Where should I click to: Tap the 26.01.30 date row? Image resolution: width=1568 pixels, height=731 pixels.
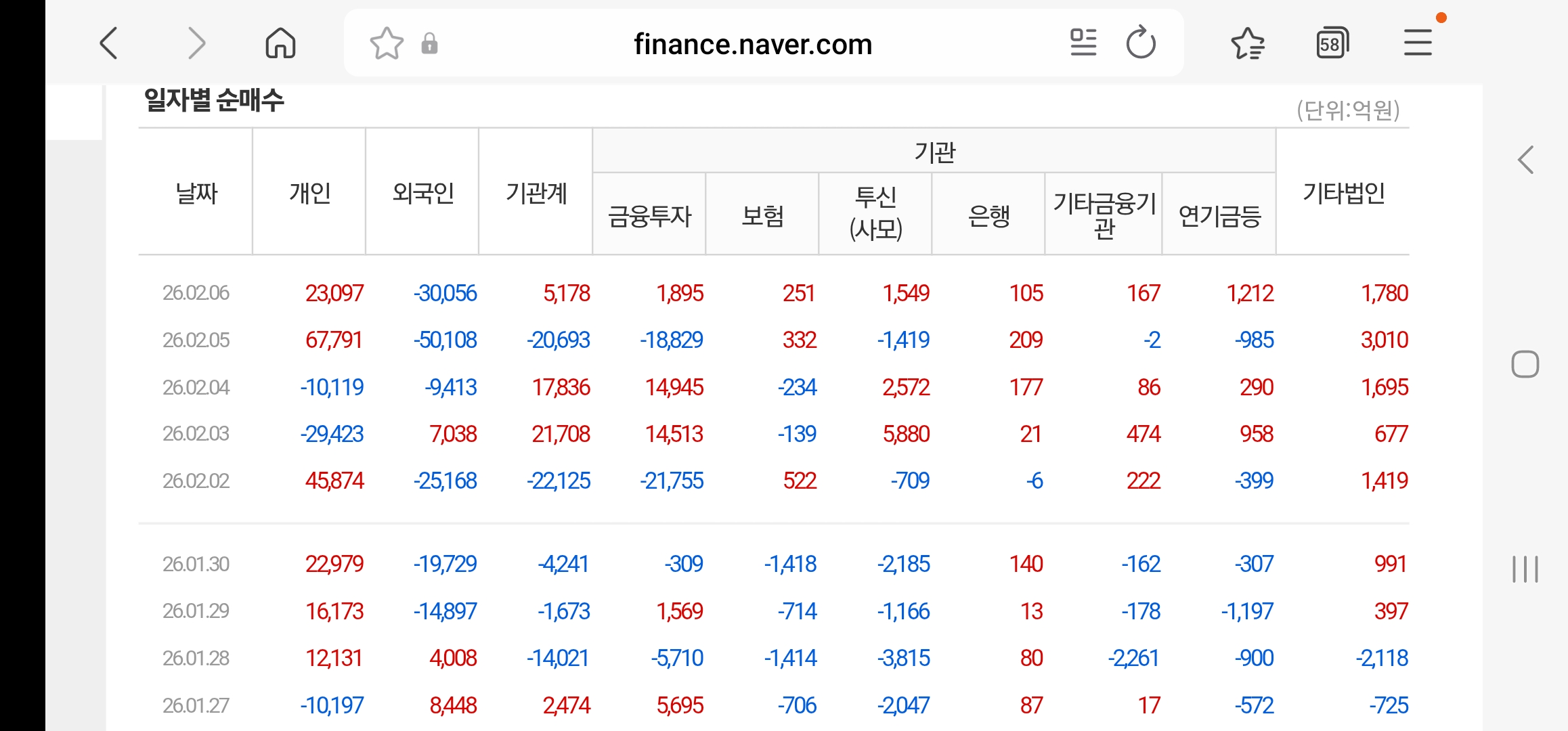click(x=196, y=564)
